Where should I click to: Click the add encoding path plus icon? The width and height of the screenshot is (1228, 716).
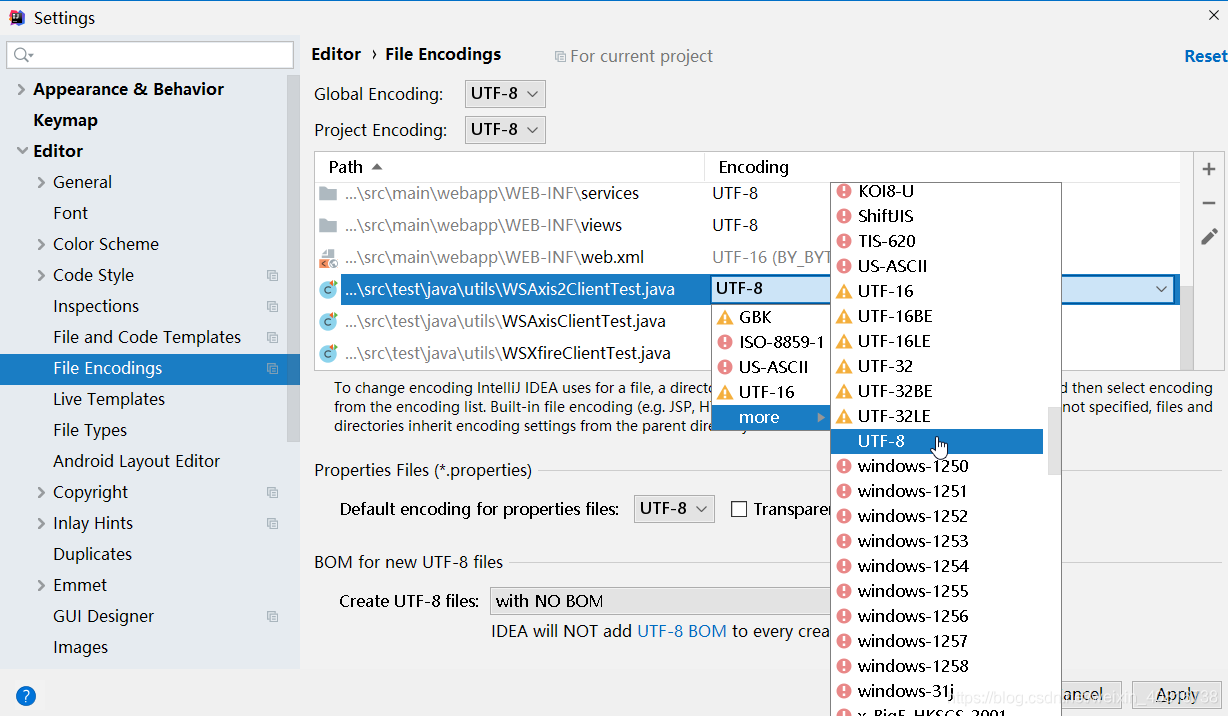tap(1209, 169)
